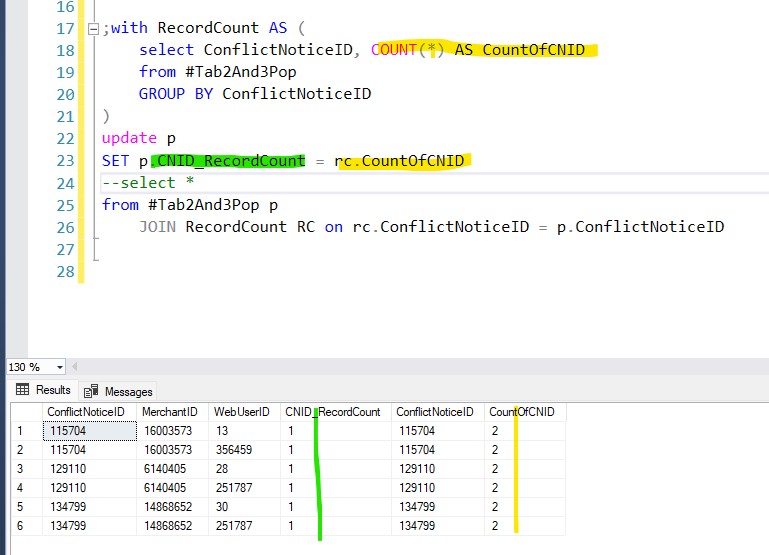The width and height of the screenshot is (769, 555).
Task: Switch to the Messages tab
Action: click(118, 391)
